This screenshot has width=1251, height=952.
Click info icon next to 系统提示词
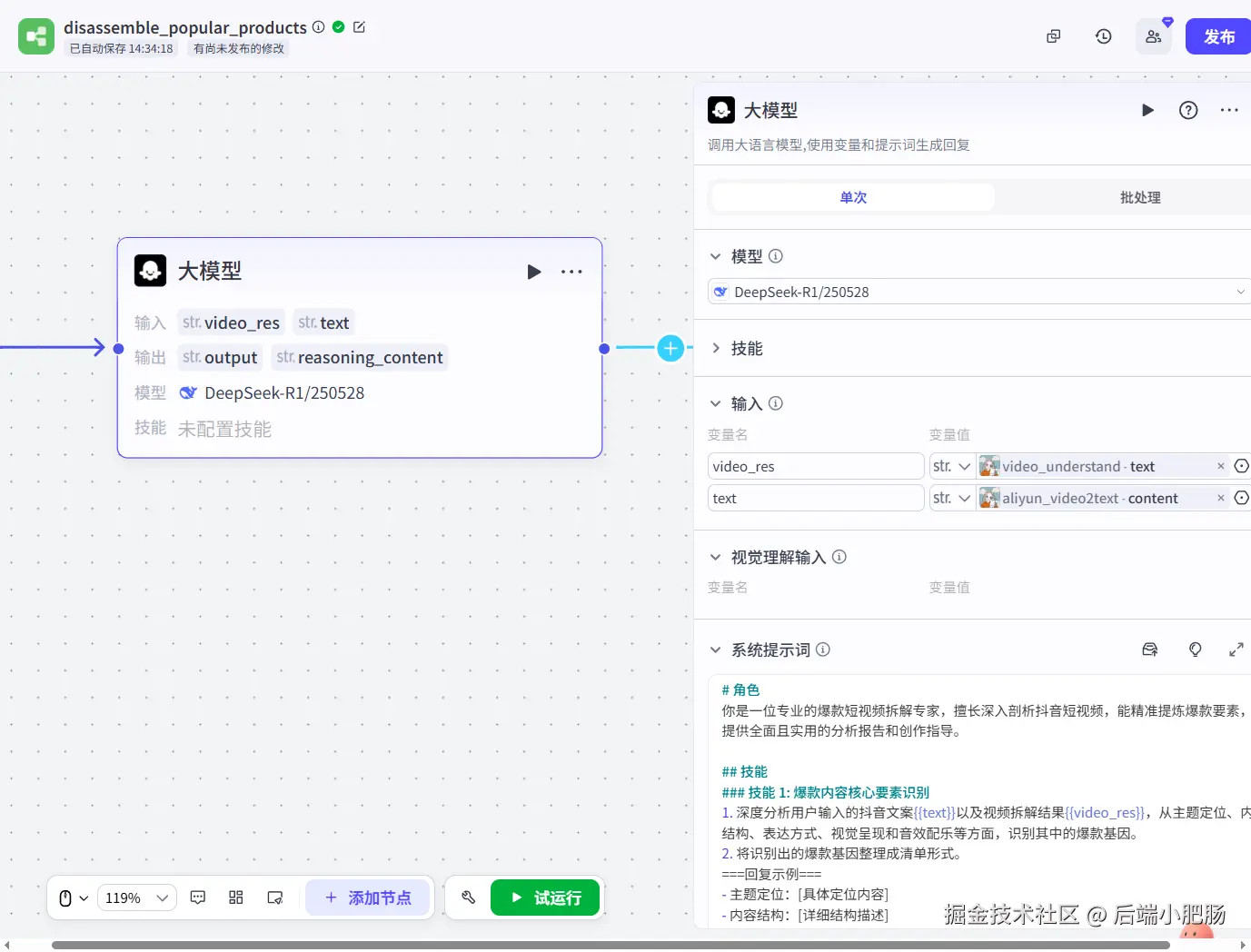pos(823,650)
